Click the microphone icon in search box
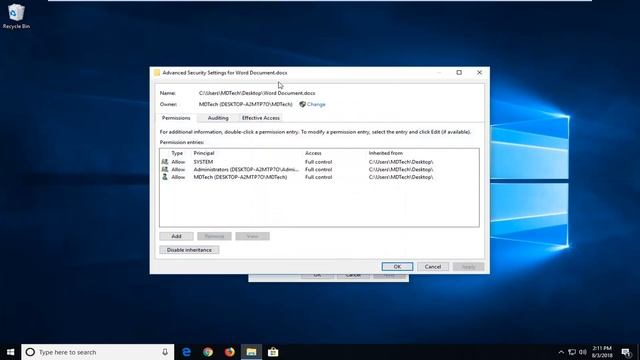Viewport: 640px width, 360px height. tap(165, 352)
